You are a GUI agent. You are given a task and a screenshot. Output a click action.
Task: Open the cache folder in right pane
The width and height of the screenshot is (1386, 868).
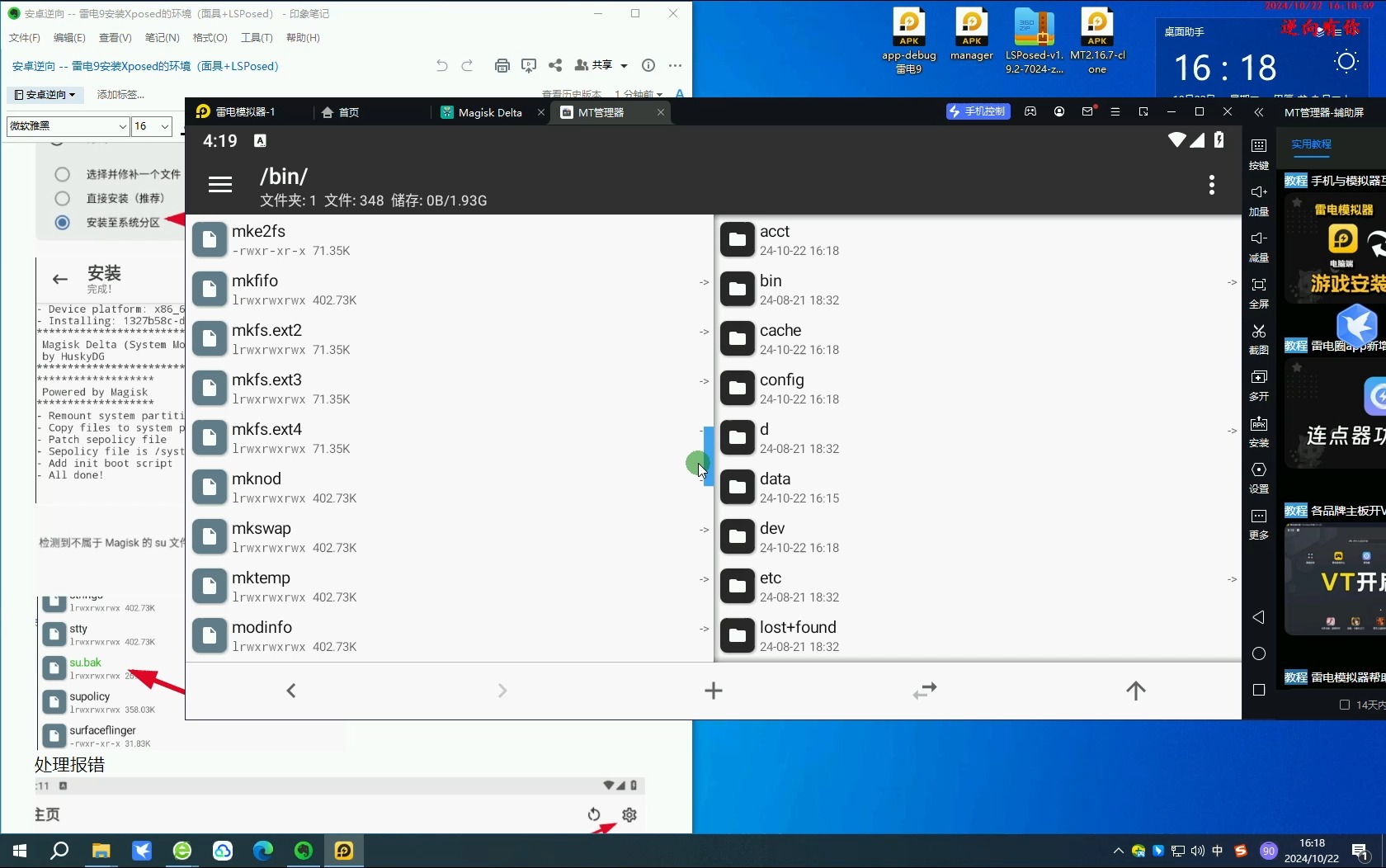(x=978, y=338)
